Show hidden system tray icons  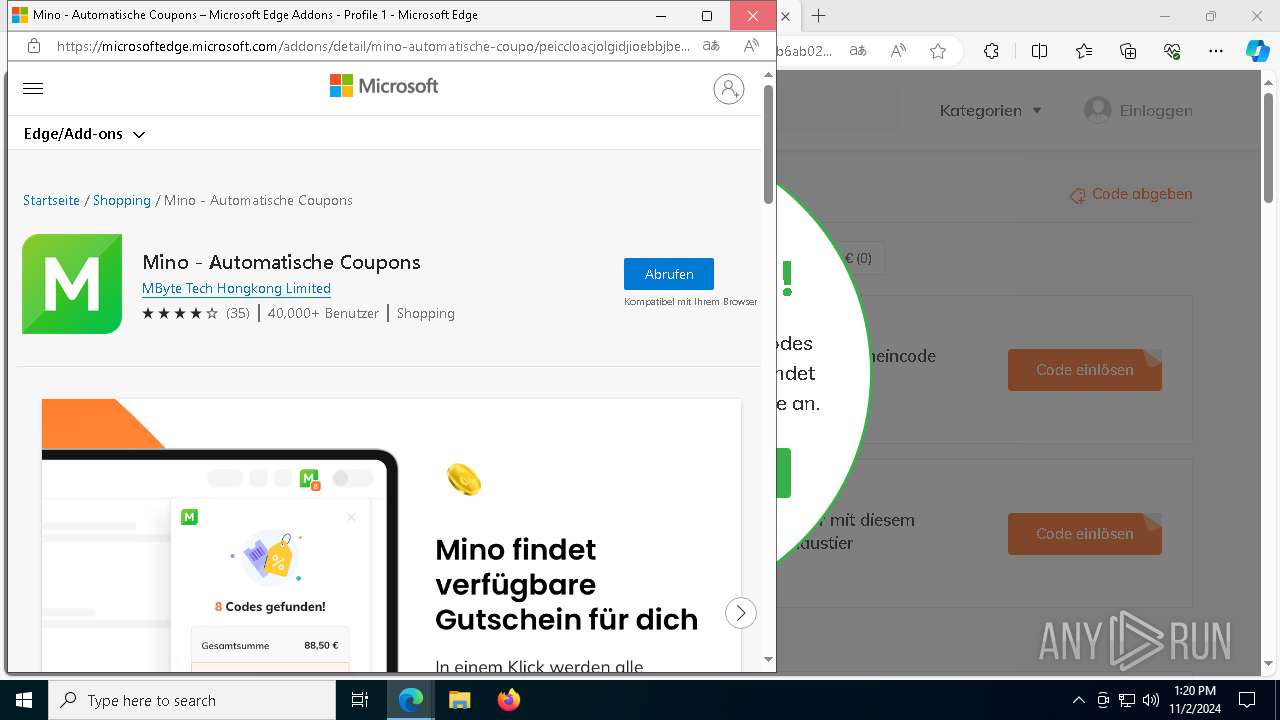coord(1078,700)
